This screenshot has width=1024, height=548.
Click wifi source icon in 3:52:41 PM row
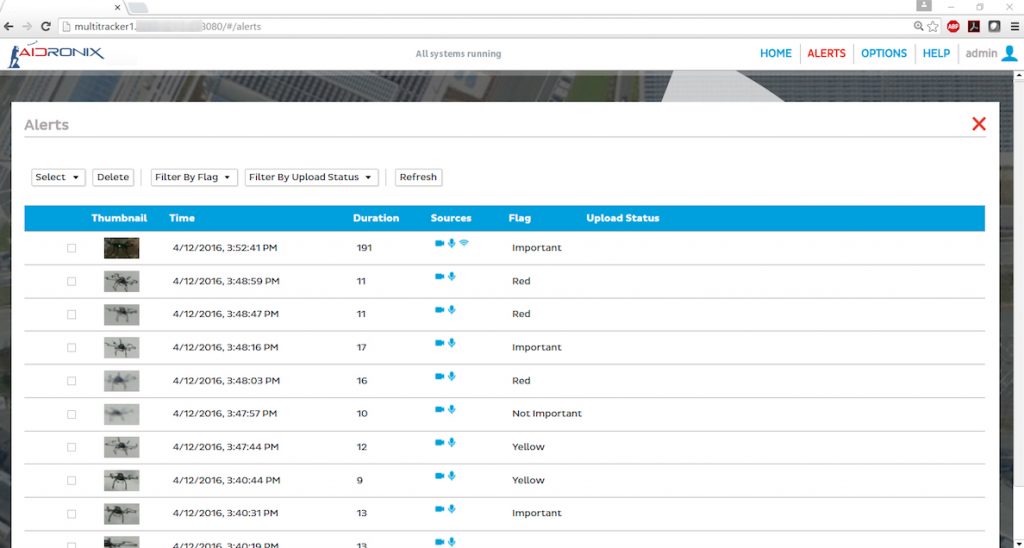pos(464,243)
